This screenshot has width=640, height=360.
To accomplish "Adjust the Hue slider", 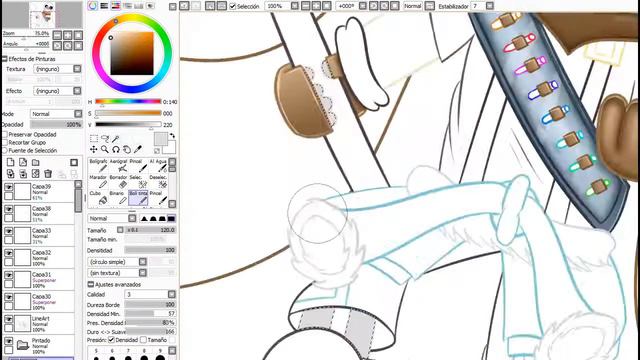I will click(128, 102).
